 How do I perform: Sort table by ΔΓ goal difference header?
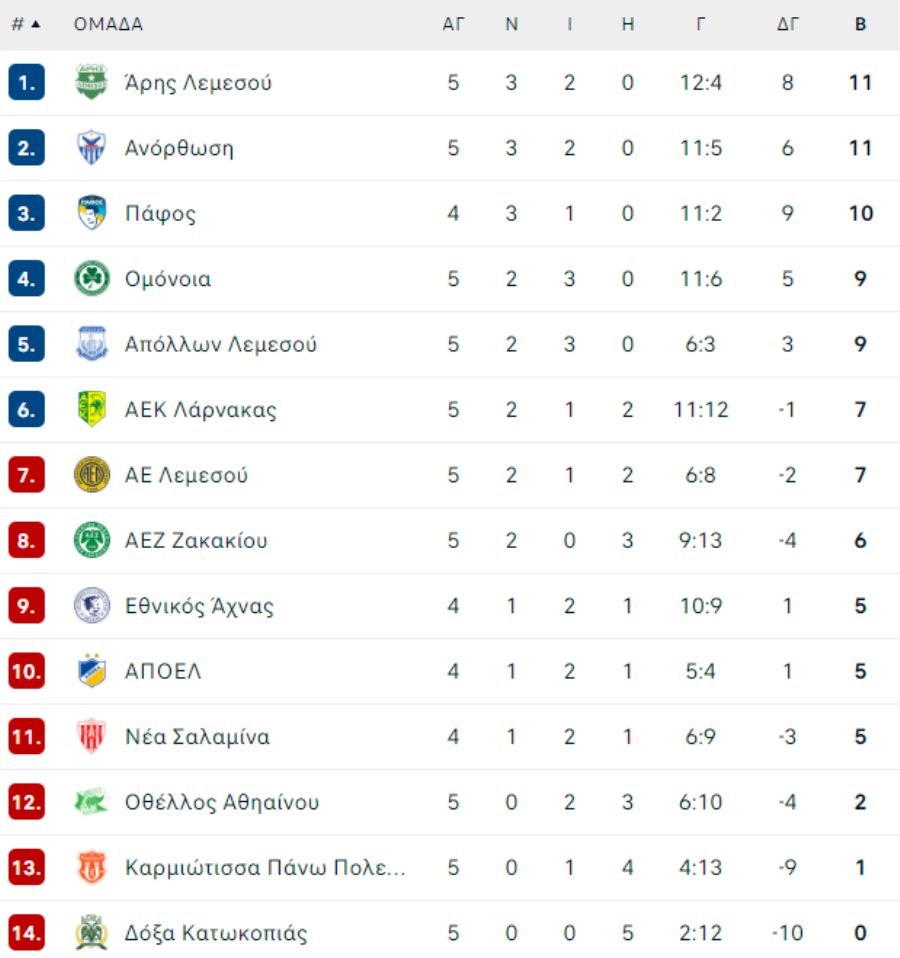(787, 24)
